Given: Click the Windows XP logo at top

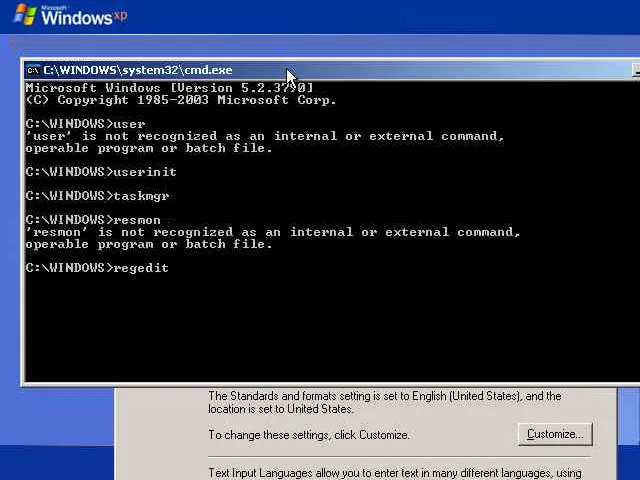Looking at the screenshot, I should tap(70, 15).
